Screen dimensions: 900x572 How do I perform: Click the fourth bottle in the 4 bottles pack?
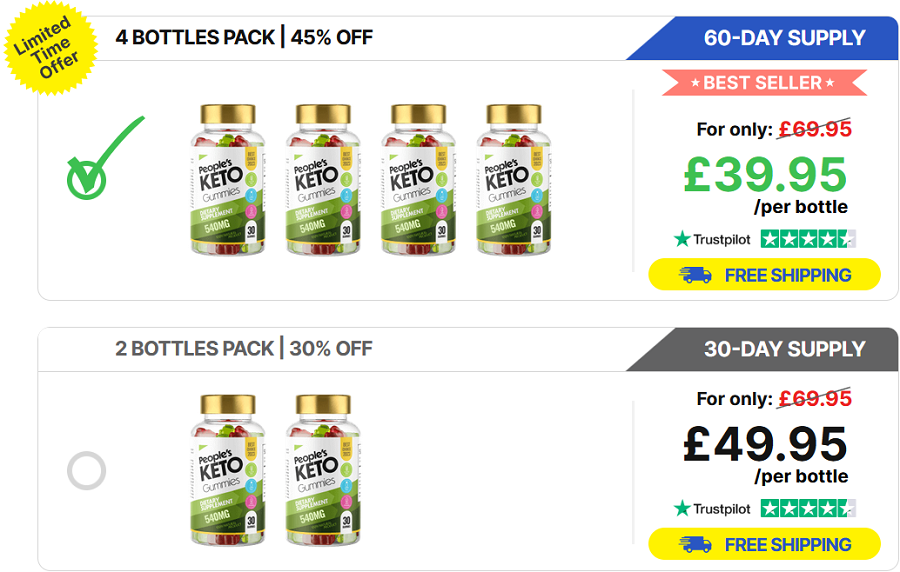514,179
